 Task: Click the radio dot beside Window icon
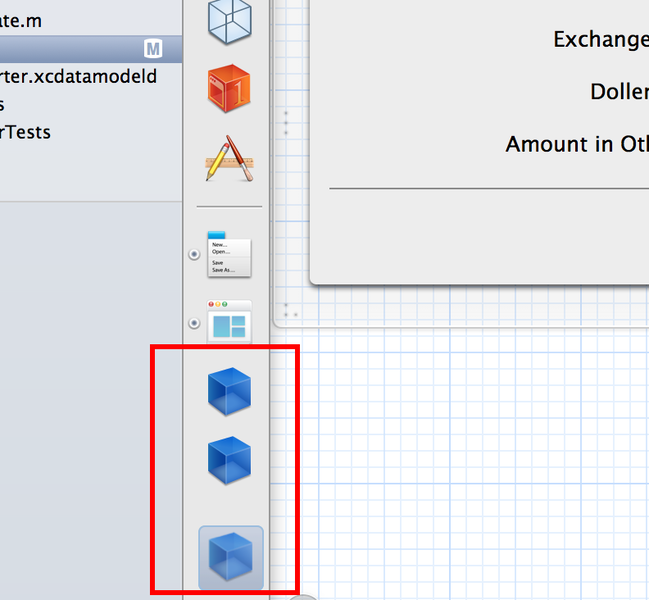194,324
